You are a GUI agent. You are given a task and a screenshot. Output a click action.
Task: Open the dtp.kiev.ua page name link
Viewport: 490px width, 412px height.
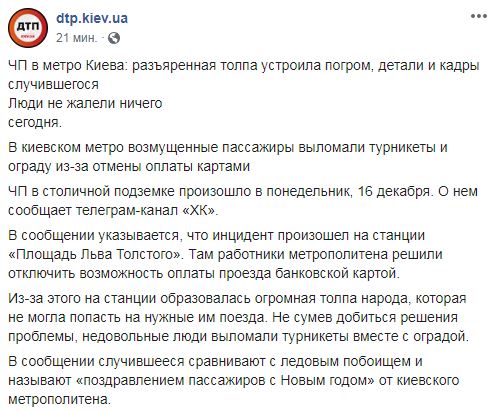(x=92, y=18)
